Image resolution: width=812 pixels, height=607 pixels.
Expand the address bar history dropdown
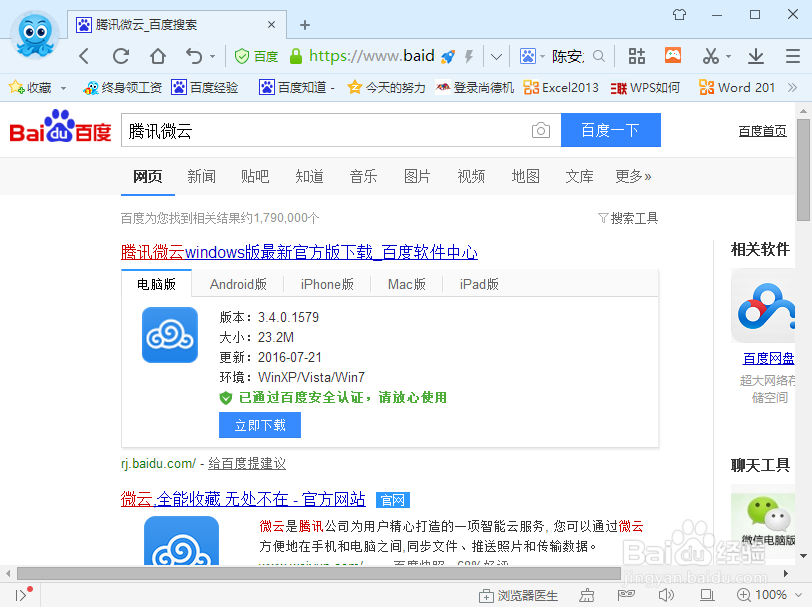496,56
